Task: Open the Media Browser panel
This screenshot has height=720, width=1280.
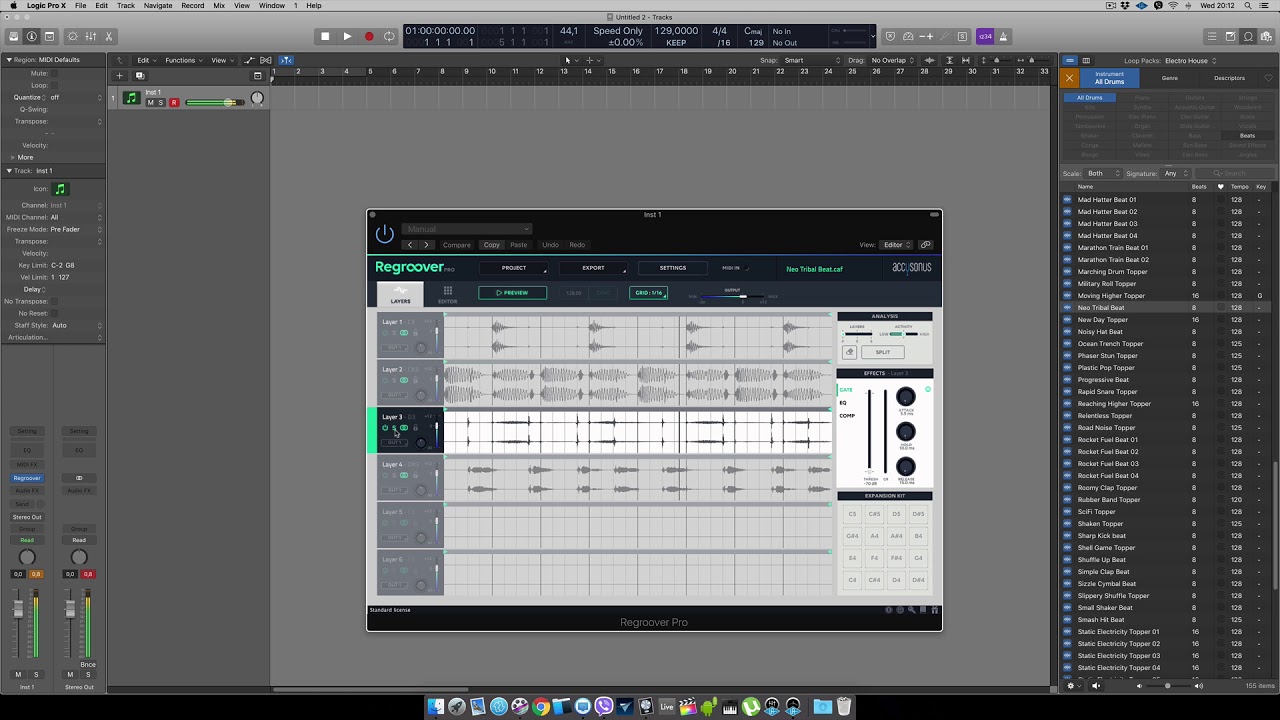Action: coord(1266,36)
